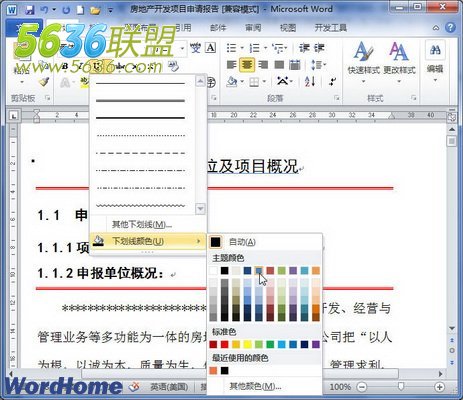Click the center align paragraph icon
Screen dimensions: 463x400
pos(247,65)
